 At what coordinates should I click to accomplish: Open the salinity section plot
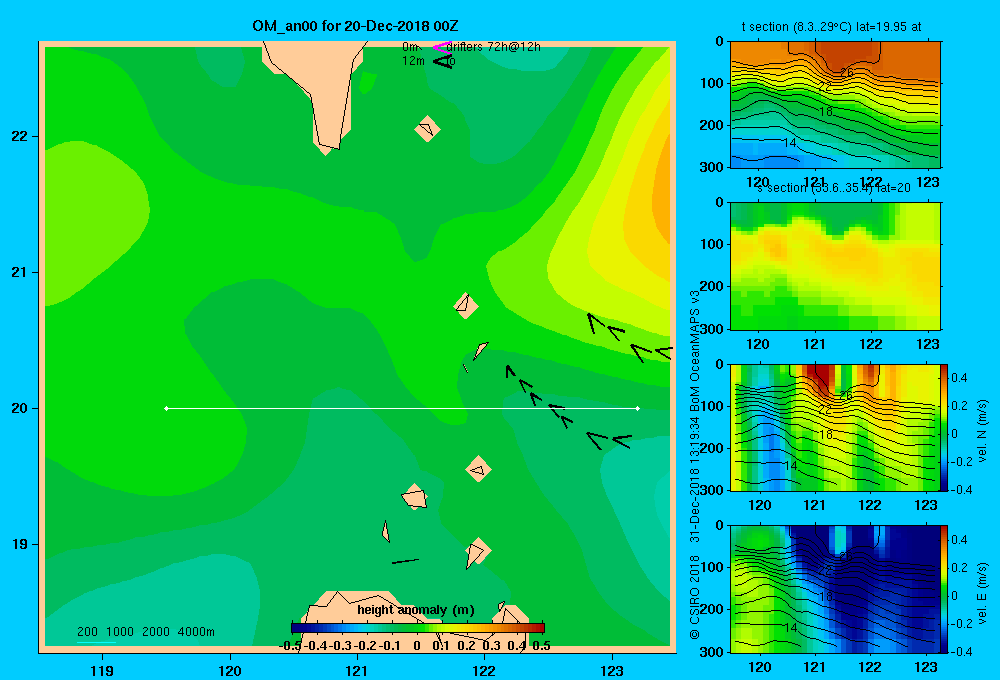coord(835,266)
